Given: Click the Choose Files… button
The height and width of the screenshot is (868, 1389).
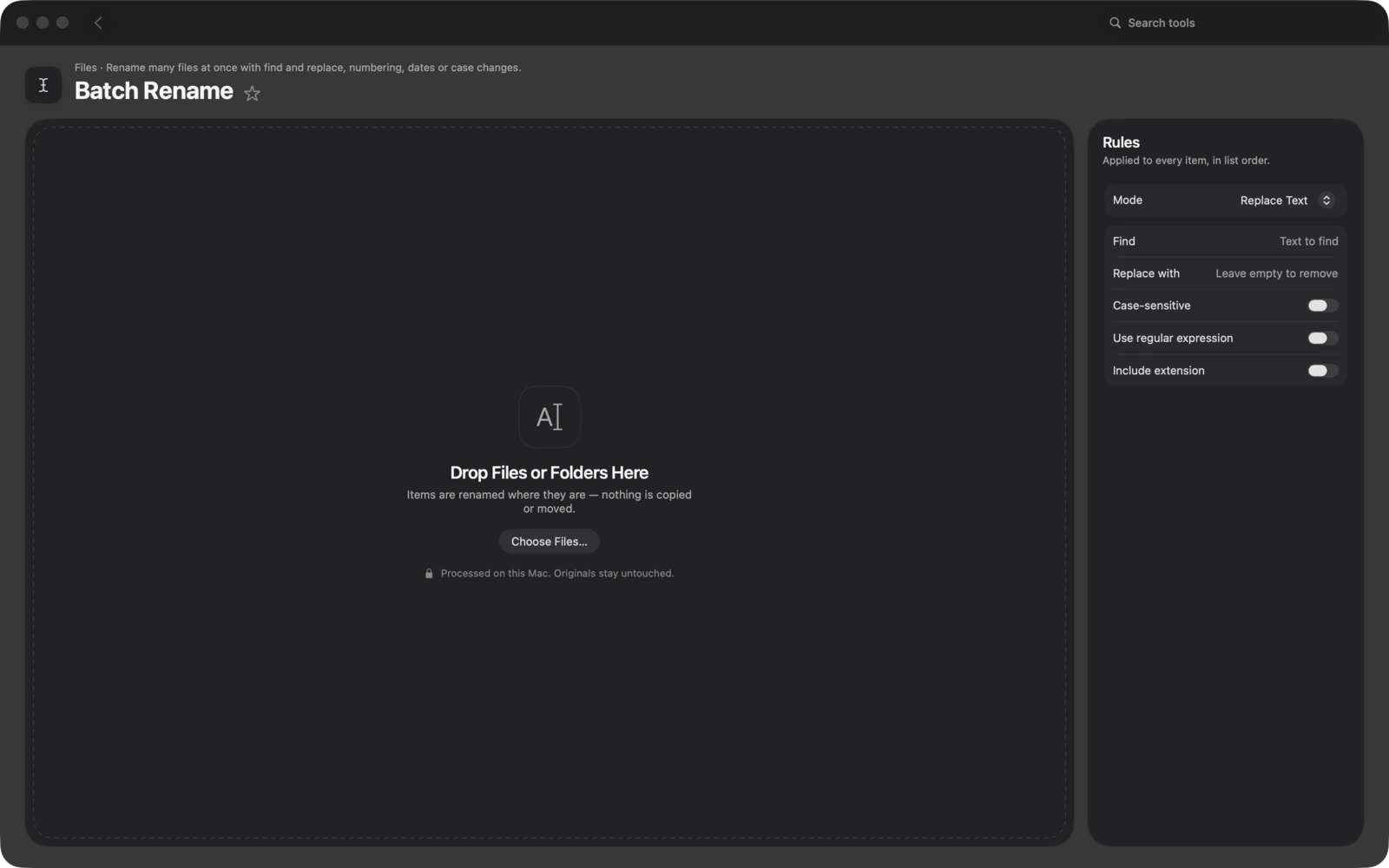Looking at the screenshot, I should click(550, 542).
